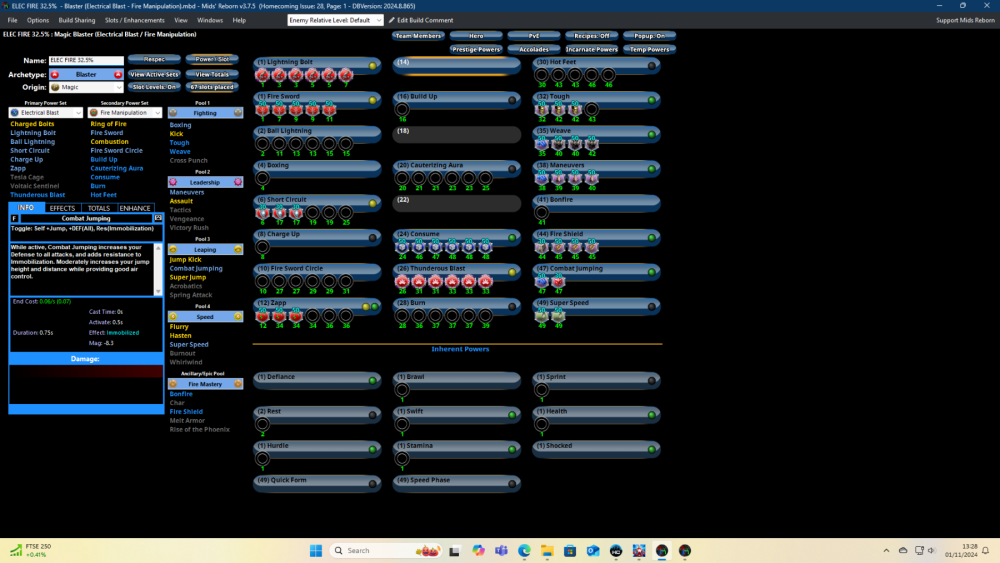The image size is (1000, 563).
Task: Open the Windows Start menu
Action: [316, 550]
